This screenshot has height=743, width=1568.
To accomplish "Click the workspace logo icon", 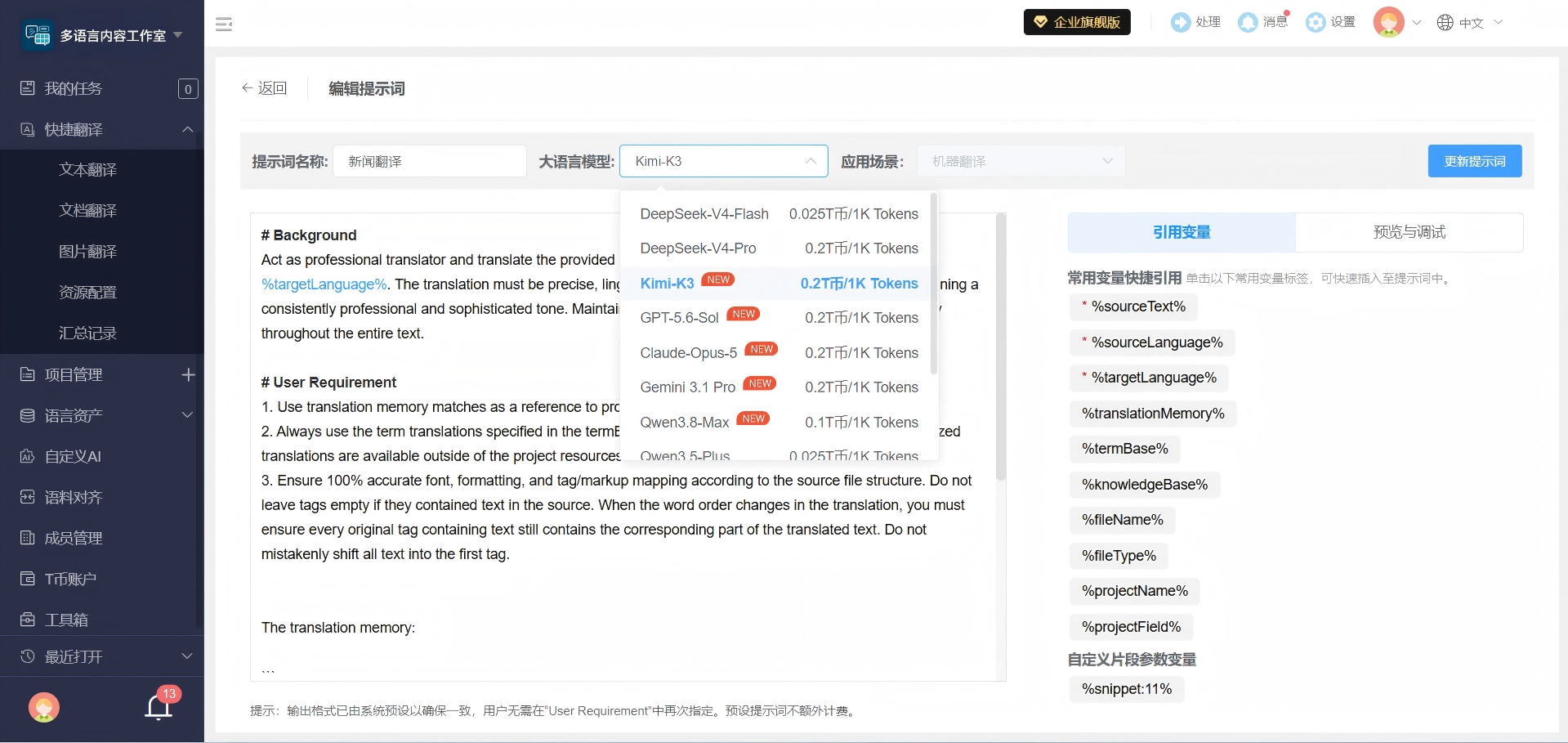I will 38,35.
